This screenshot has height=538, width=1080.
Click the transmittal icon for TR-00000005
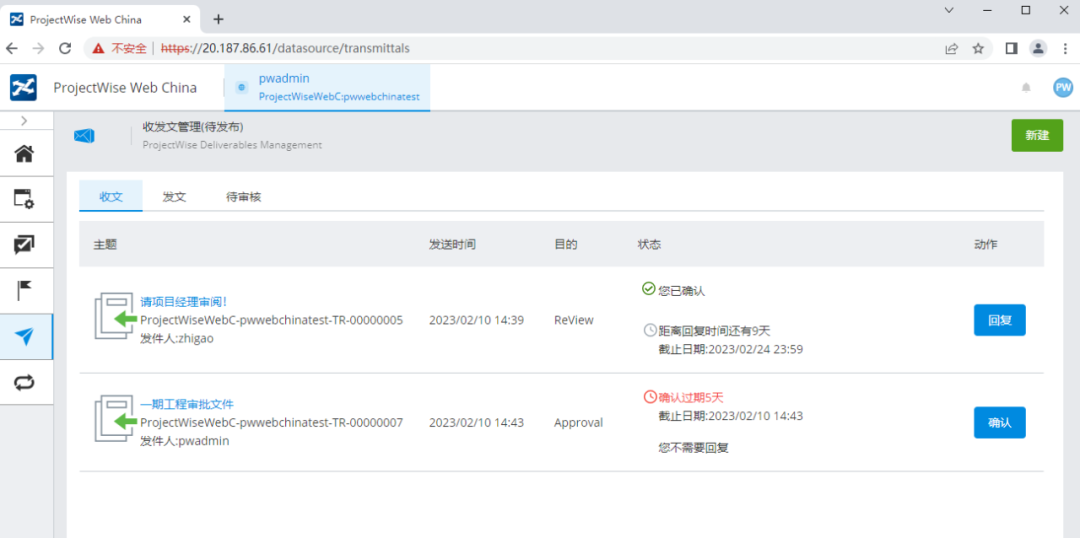coord(115,316)
